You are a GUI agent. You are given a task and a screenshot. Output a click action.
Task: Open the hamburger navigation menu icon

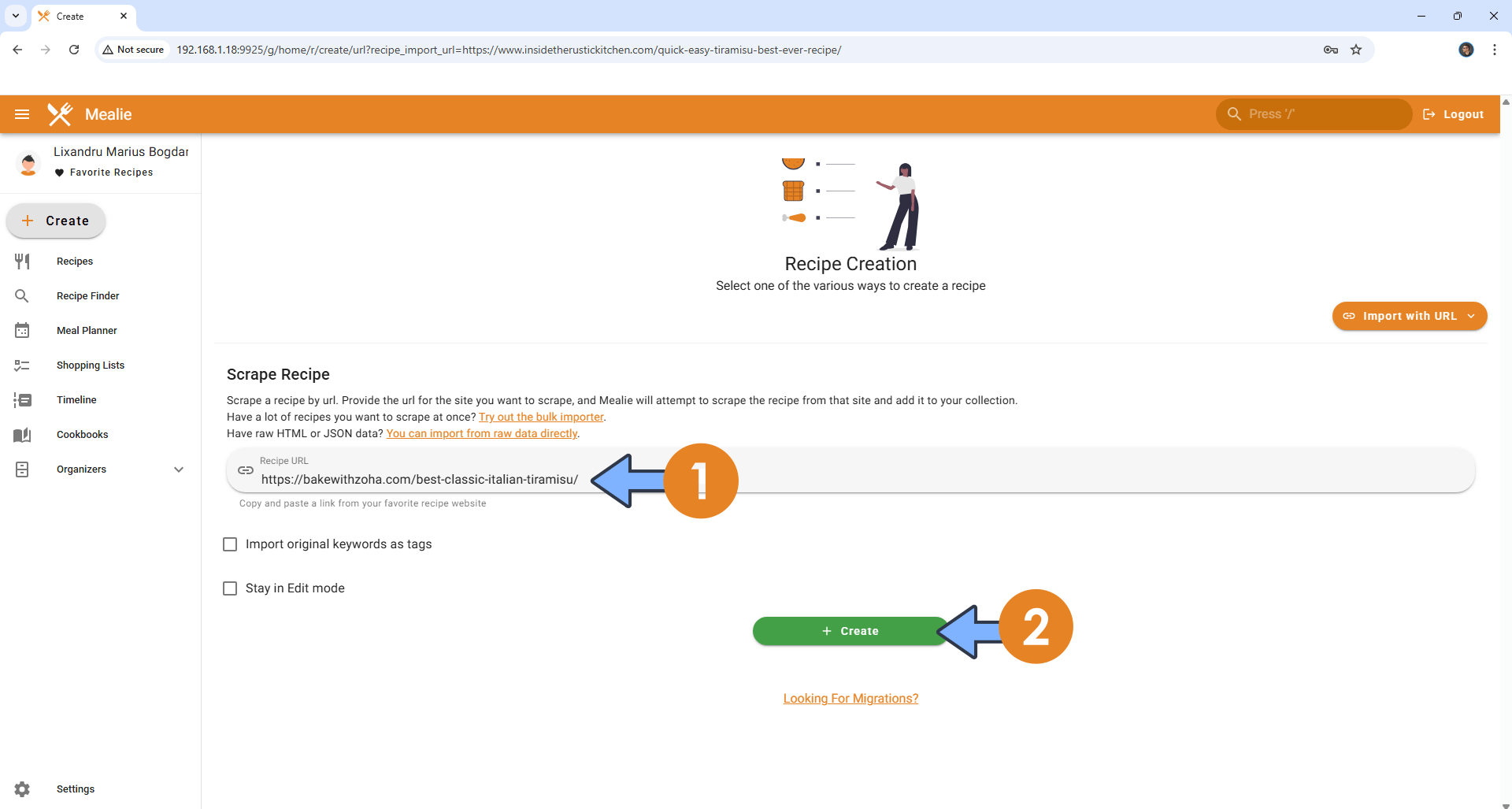(22, 114)
